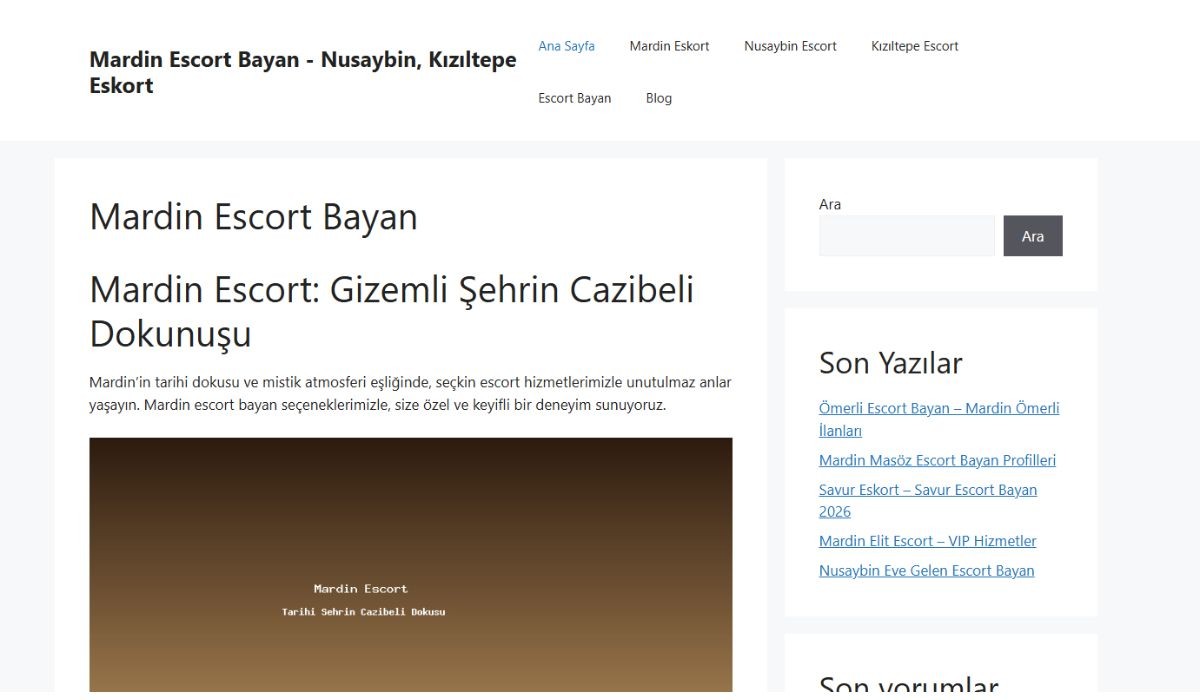Click the intro paragraph under the heading
The width and height of the screenshot is (1200, 700).
(x=410, y=394)
